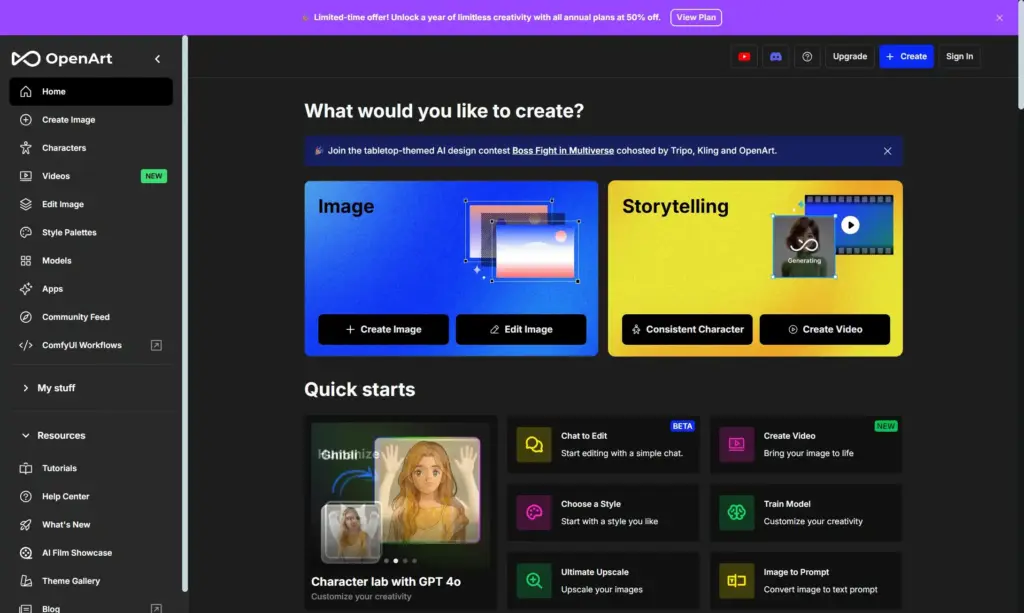
Task: Click the Create Image plus-circle icon
Action: pos(25,120)
